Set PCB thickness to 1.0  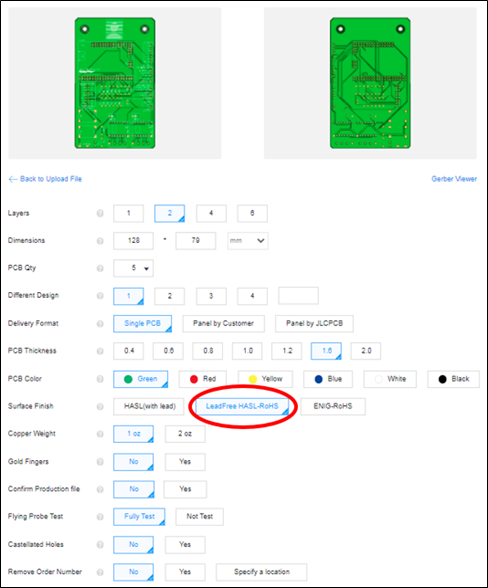click(x=248, y=351)
